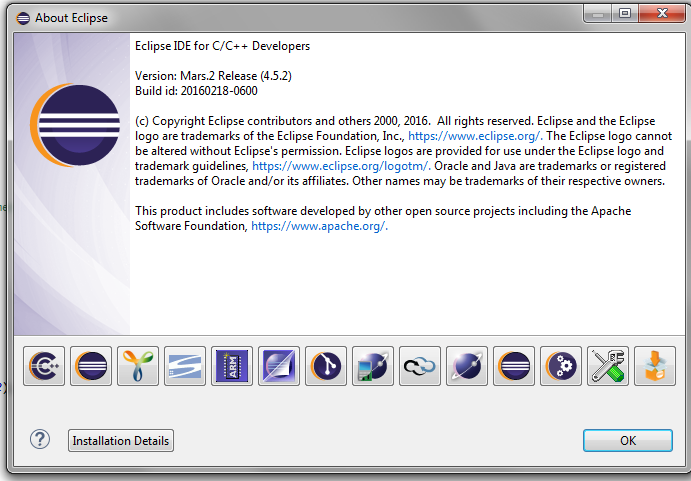
Task: Click the planet with orbit ring feature icon
Action: 467,366
